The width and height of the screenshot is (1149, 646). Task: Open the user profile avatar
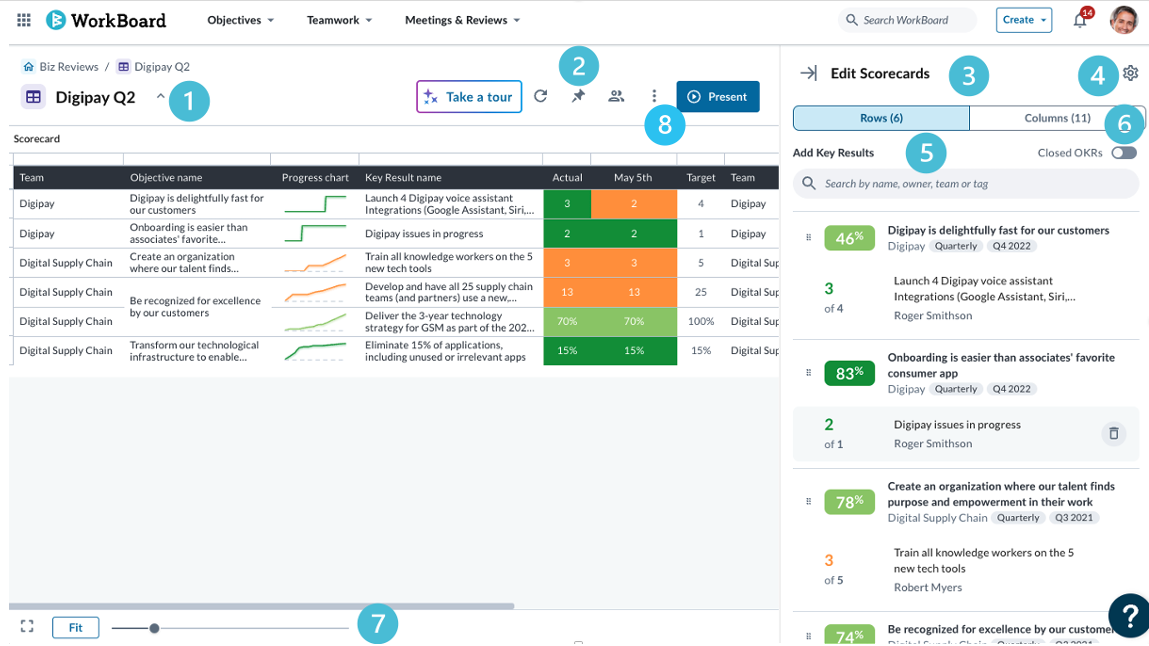pos(1123,20)
